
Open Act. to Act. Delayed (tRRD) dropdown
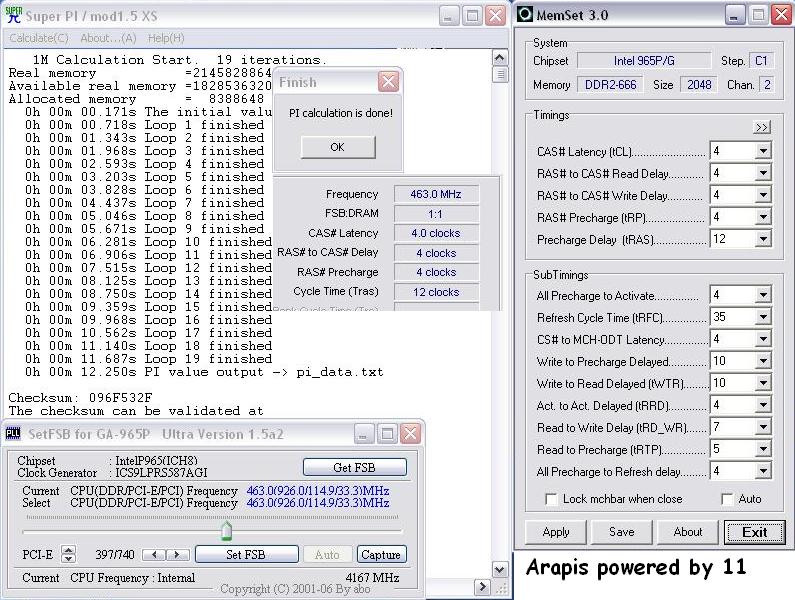(763, 405)
